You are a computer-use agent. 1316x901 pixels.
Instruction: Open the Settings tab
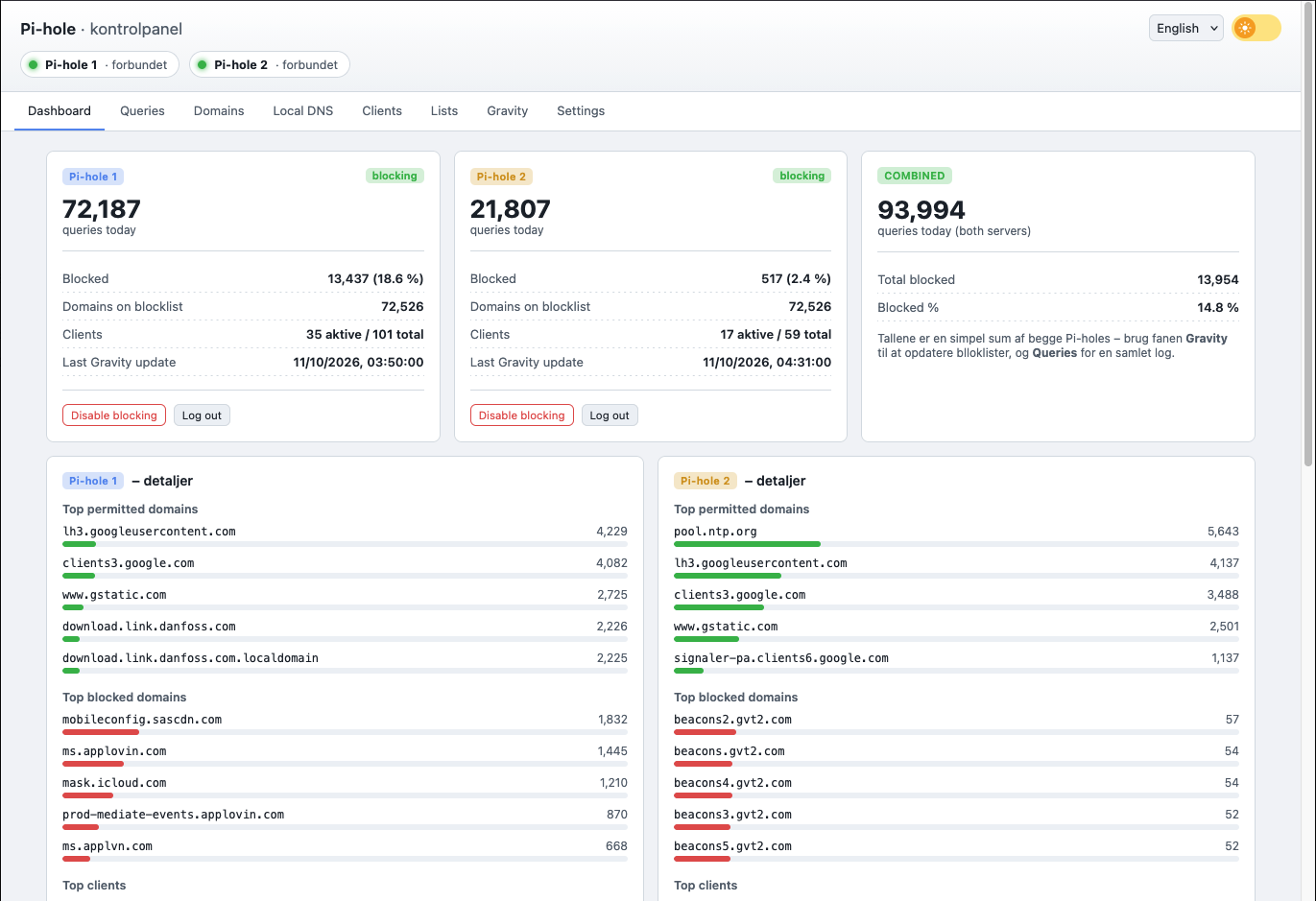[x=581, y=111]
